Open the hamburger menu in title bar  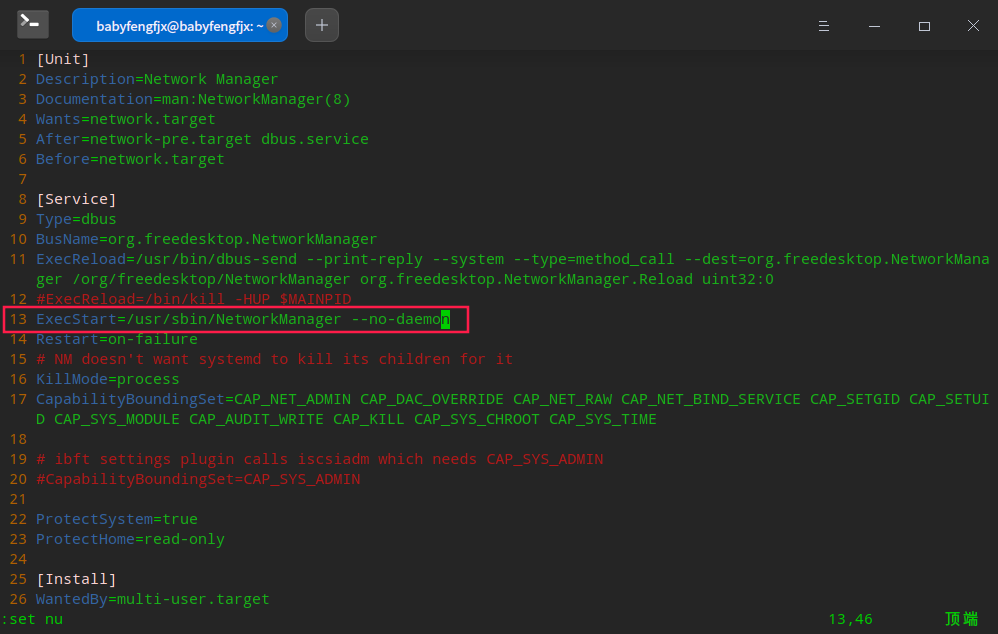point(824,25)
